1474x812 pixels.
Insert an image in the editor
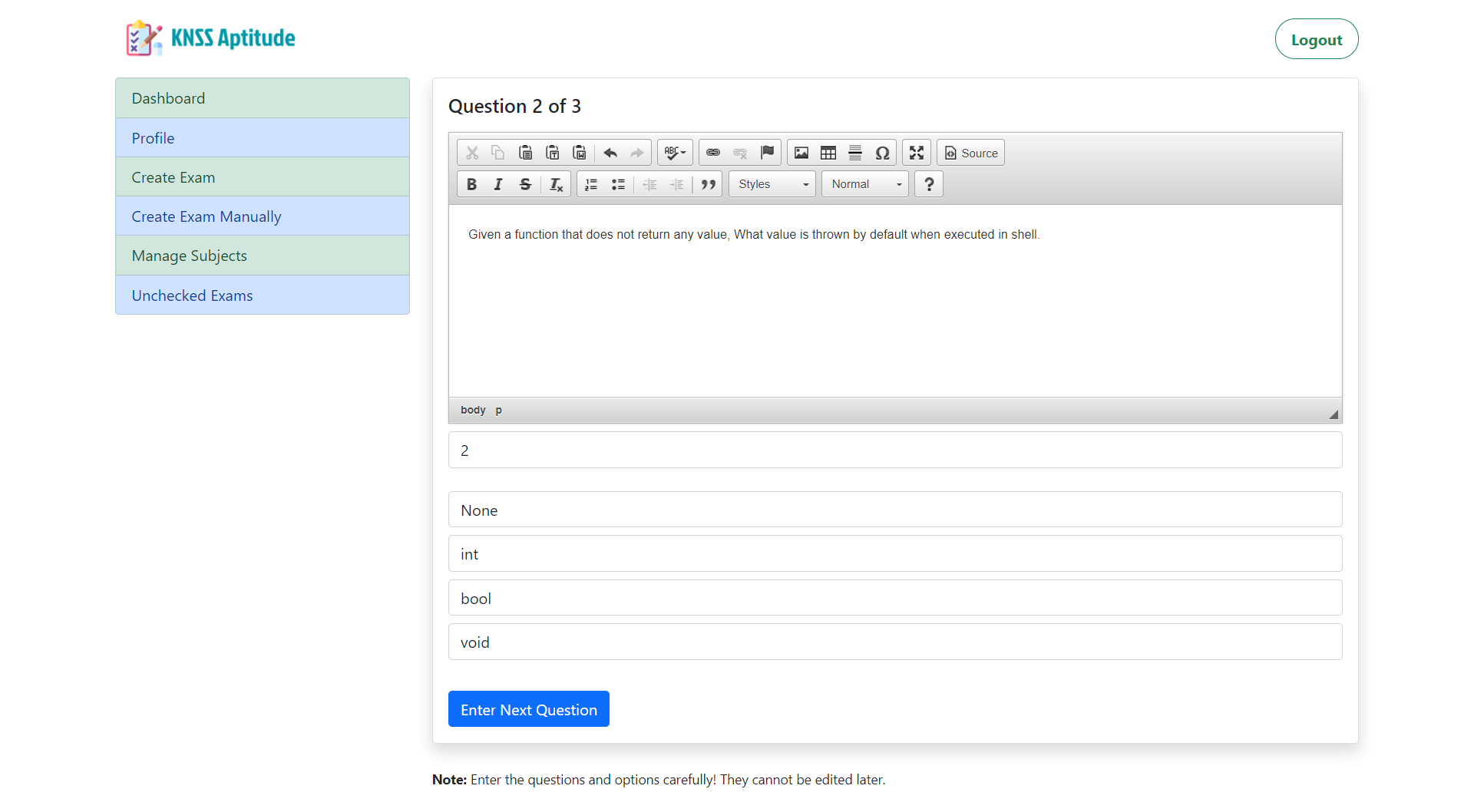click(x=801, y=153)
